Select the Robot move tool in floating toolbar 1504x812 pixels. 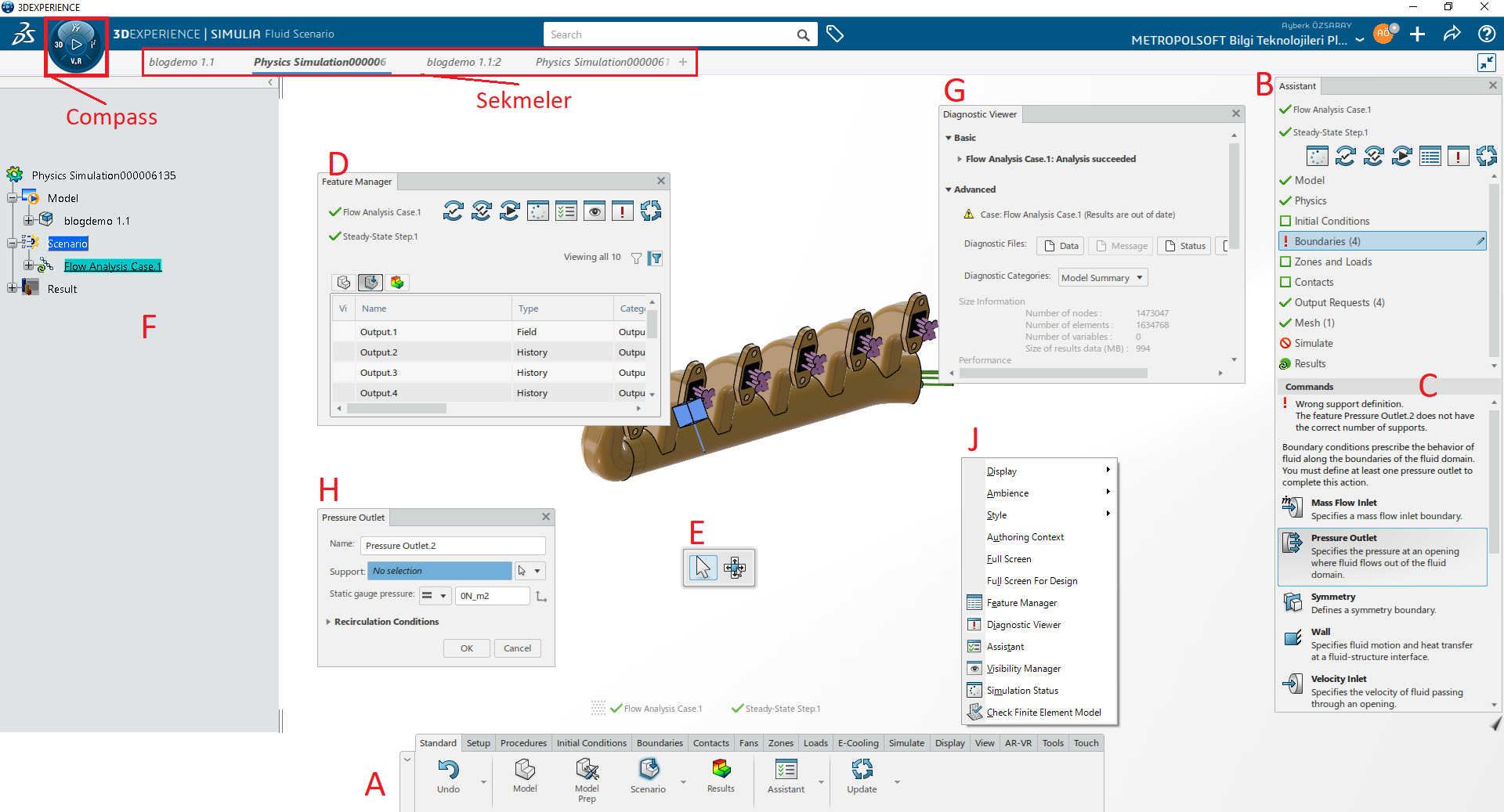coord(735,568)
